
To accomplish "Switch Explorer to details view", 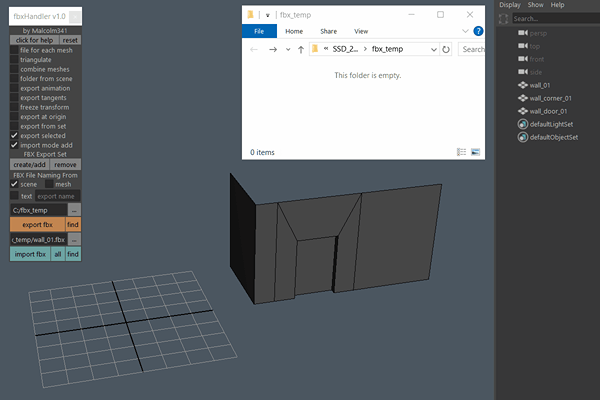I will (x=461, y=152).
